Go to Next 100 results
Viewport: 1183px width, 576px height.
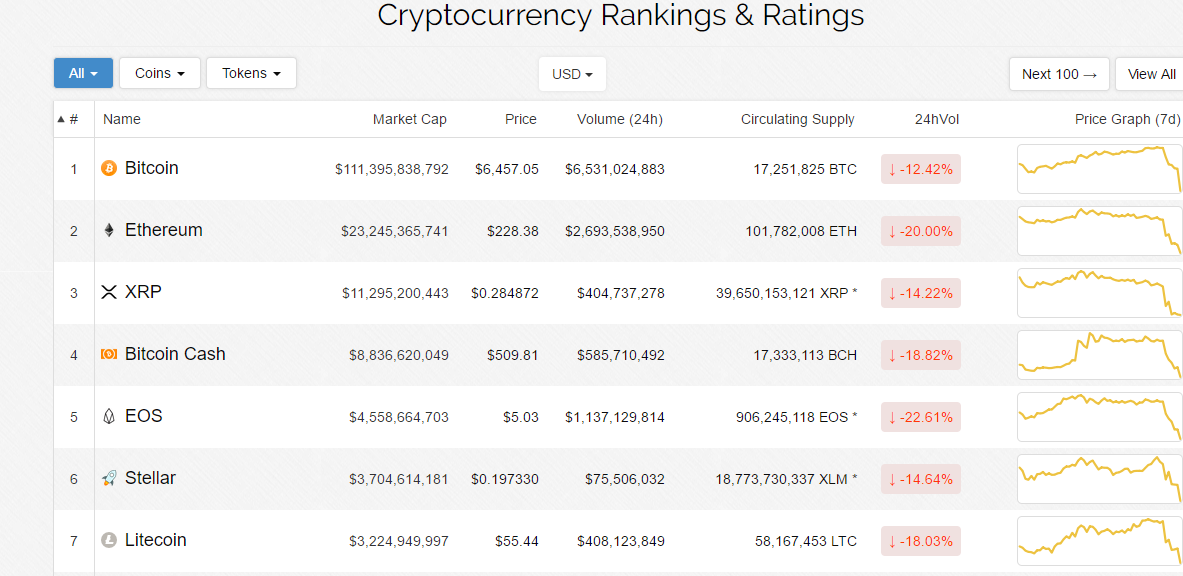1059,74
